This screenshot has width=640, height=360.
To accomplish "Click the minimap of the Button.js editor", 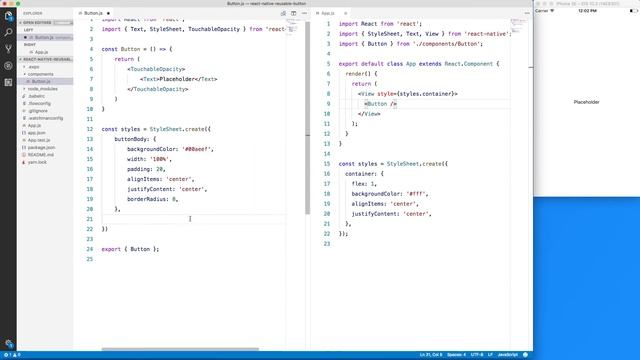I will click(293, 28).
